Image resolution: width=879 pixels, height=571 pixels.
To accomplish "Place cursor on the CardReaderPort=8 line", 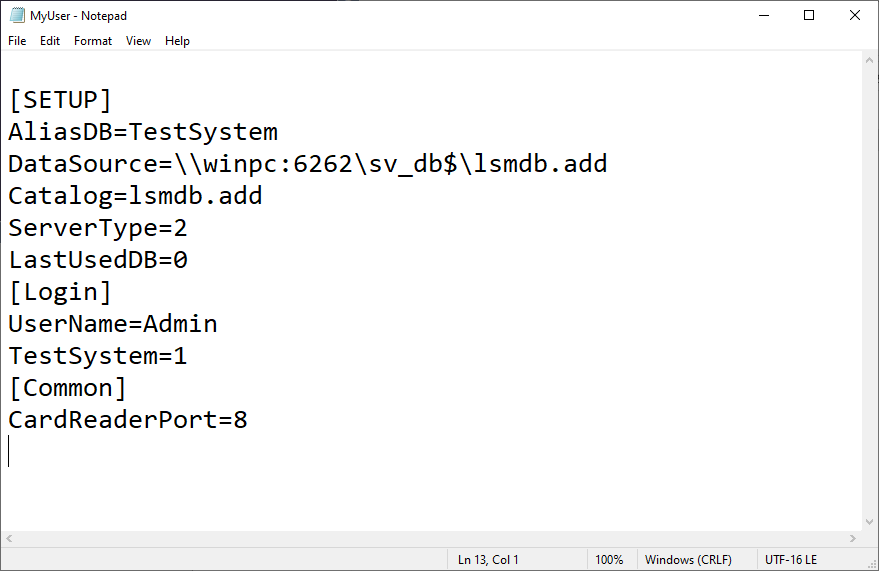I will click(128, 420).
